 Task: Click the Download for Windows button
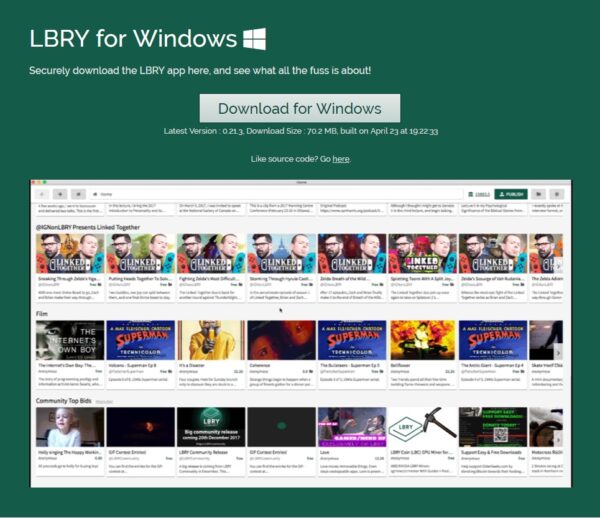[300, 108]
